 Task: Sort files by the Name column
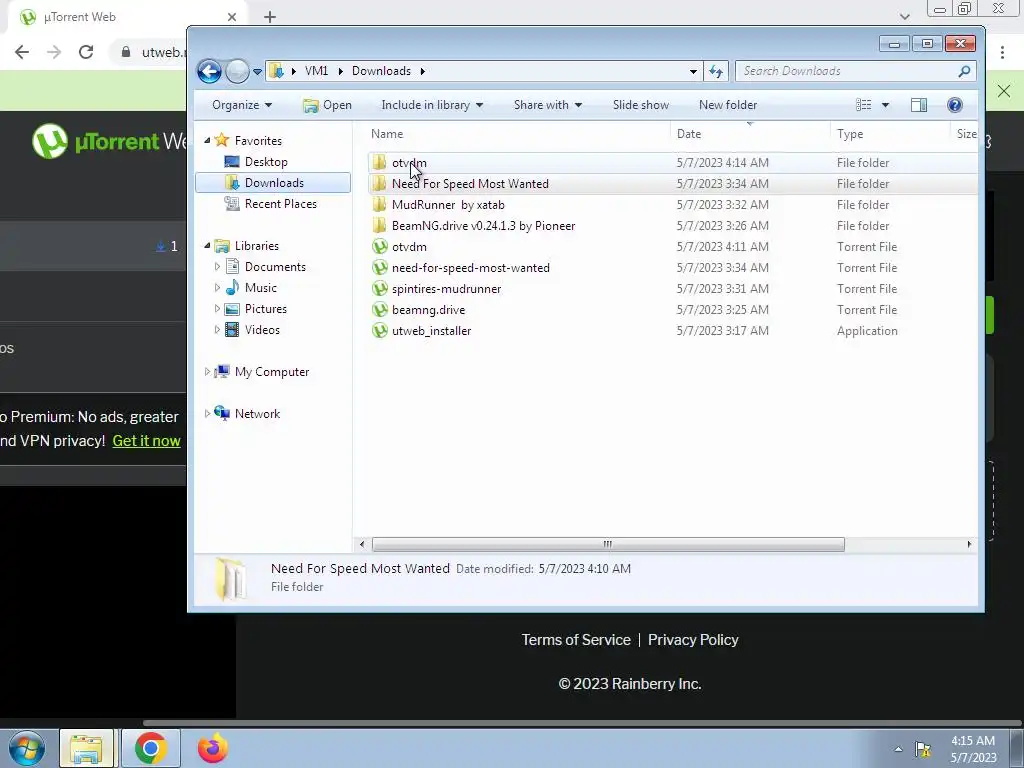click(x=387, y=134)
